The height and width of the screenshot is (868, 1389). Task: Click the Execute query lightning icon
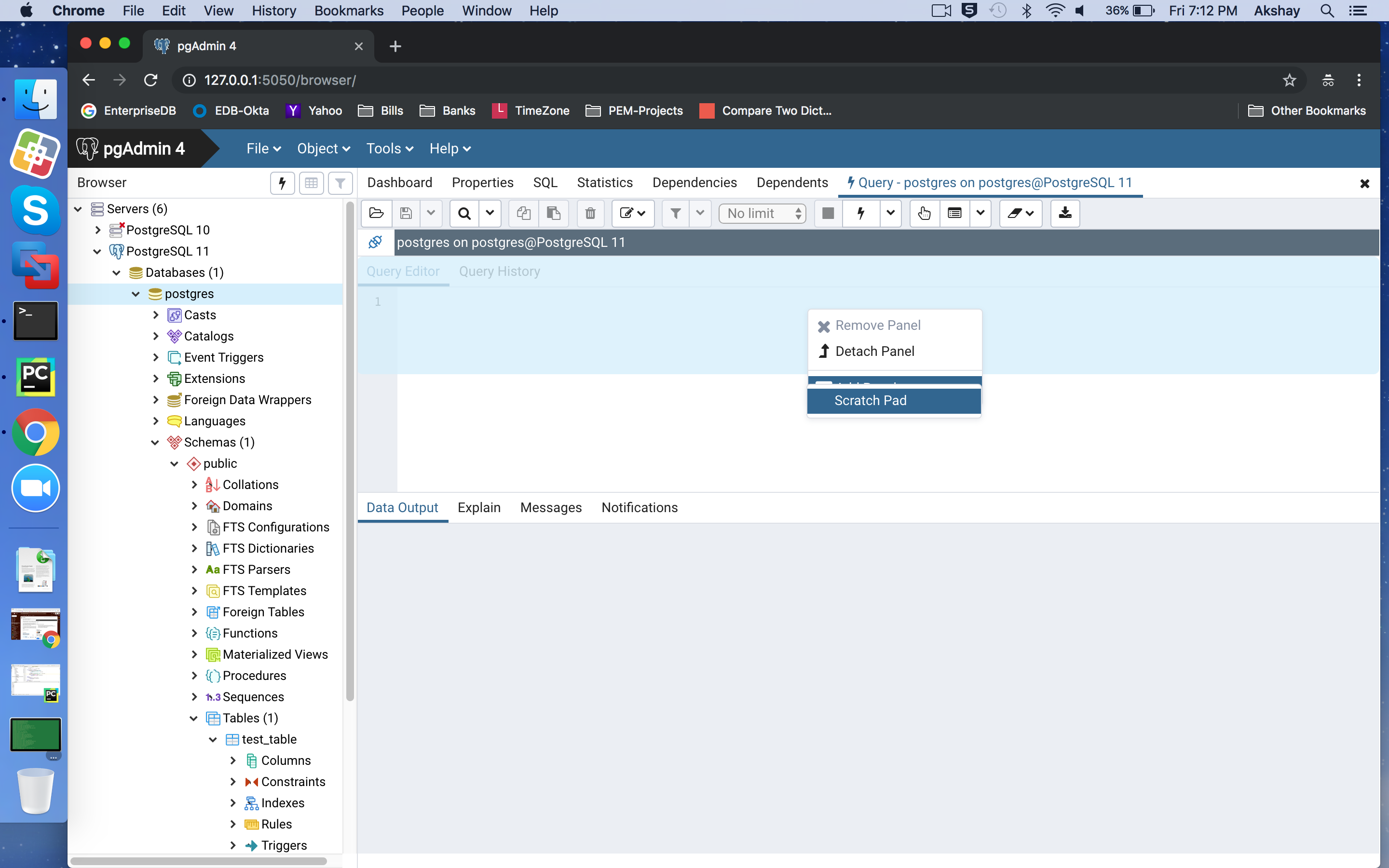click(860, 214)
